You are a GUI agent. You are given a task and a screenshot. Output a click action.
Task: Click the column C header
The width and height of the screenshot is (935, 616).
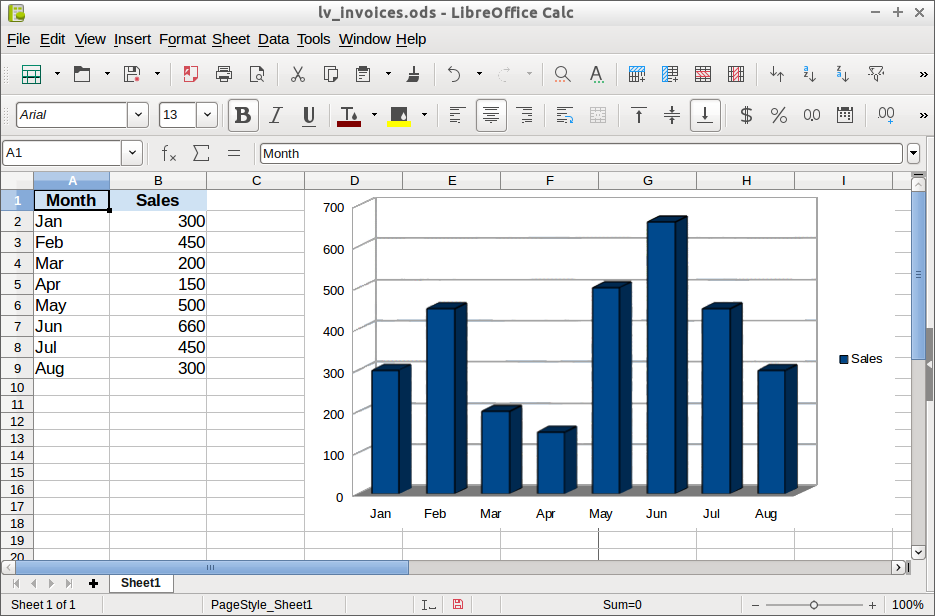point(256,180)
